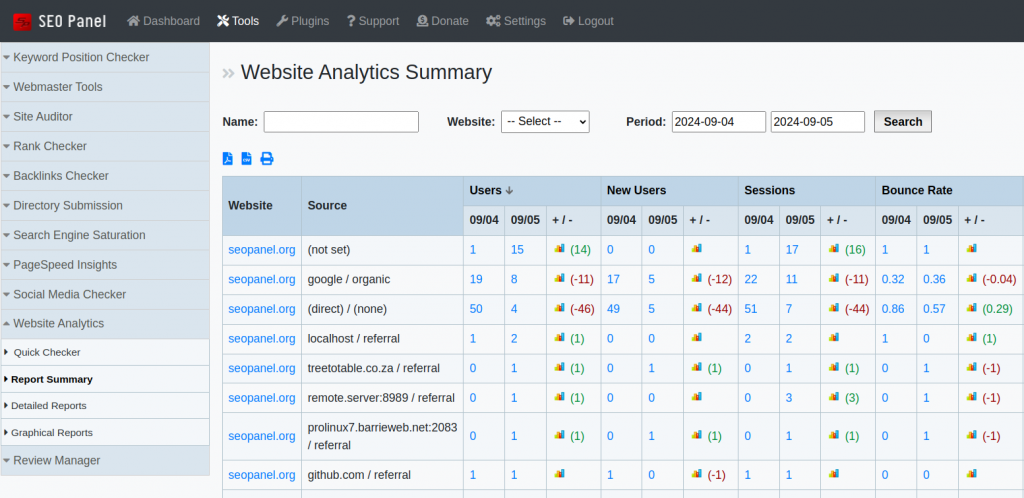This screenshot has width=1024, height=498.
Task: Open the Plugins menu
Action: [303, 21]
